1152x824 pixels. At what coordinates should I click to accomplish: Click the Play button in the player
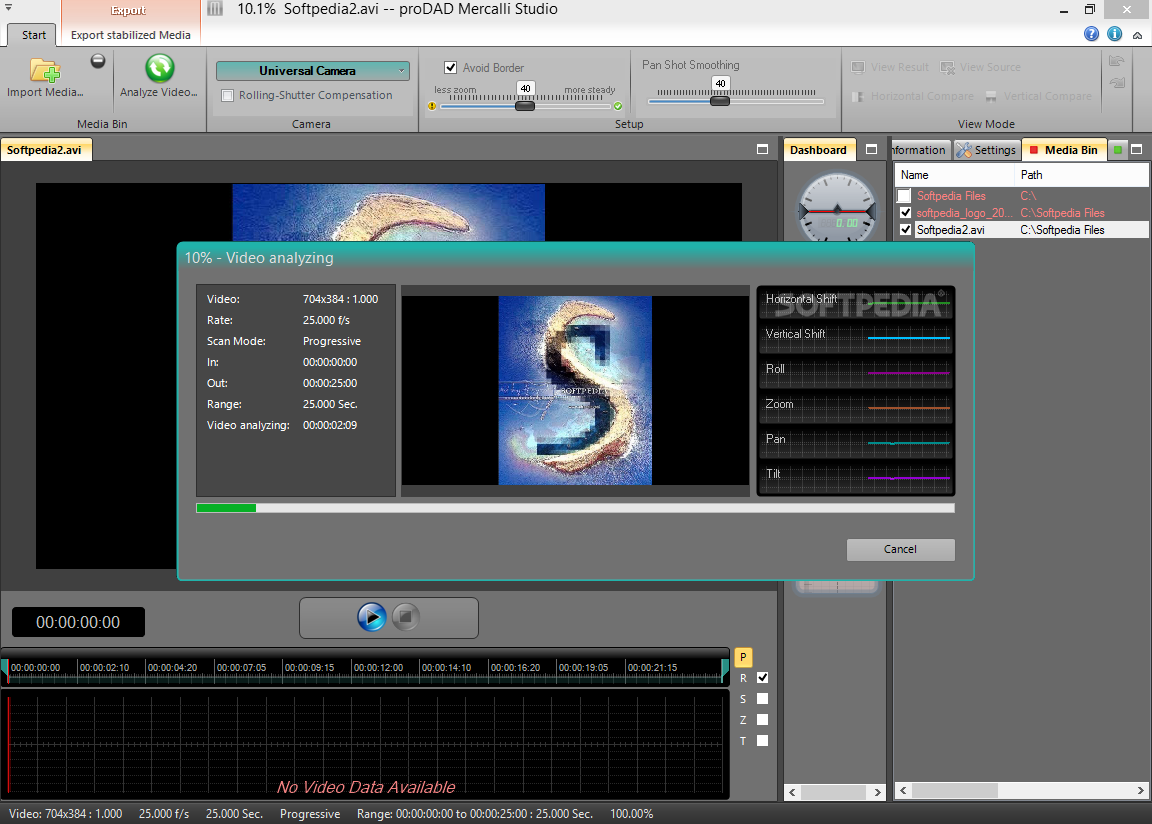point(372,617)
